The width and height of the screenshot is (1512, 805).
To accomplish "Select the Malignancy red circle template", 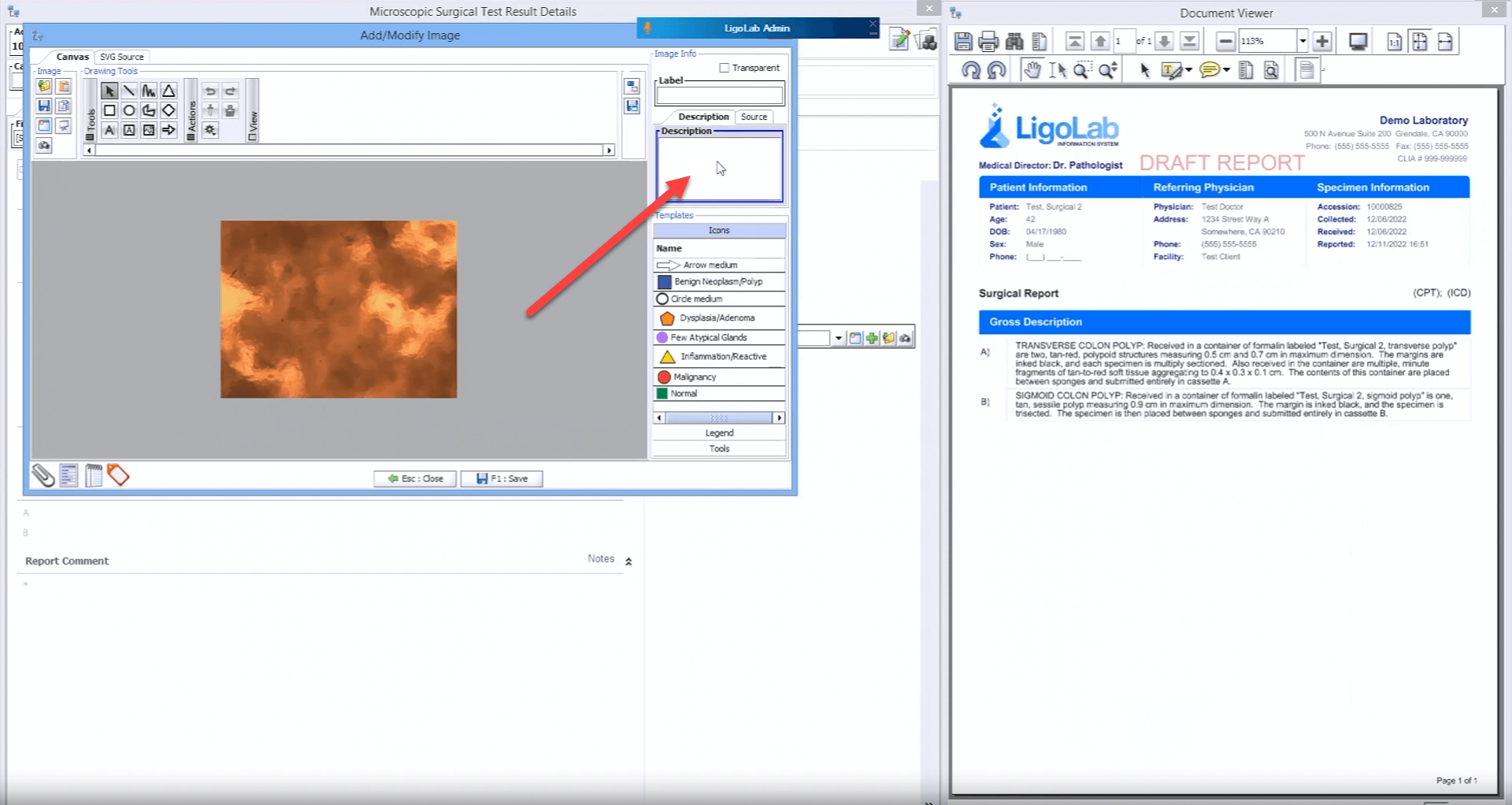I will pyautogui.click(x=664, y=377).
